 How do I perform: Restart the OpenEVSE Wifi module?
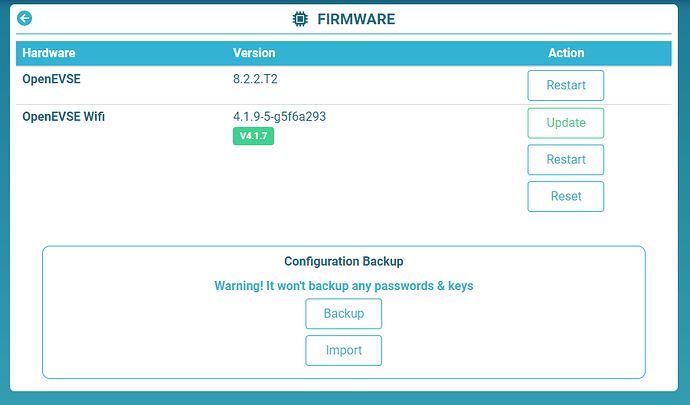point(565,160)
